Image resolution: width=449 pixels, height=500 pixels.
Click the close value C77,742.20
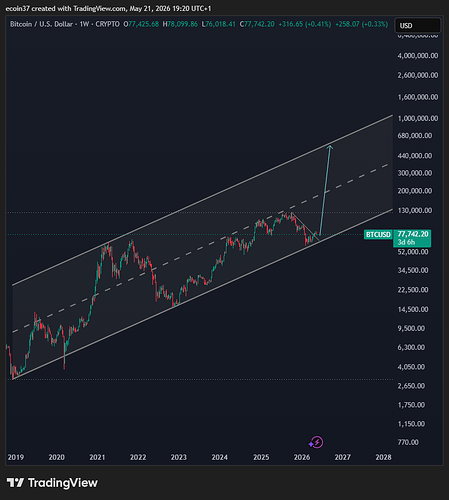(x=257, y=24)
